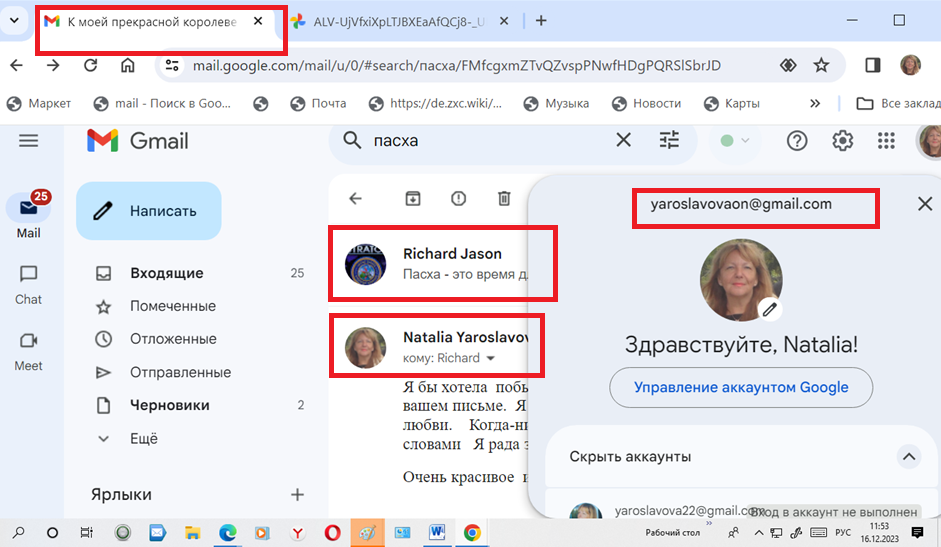Open the Meet section in sidebar
This screenshot has height=547, width=941.
[28, 352]
